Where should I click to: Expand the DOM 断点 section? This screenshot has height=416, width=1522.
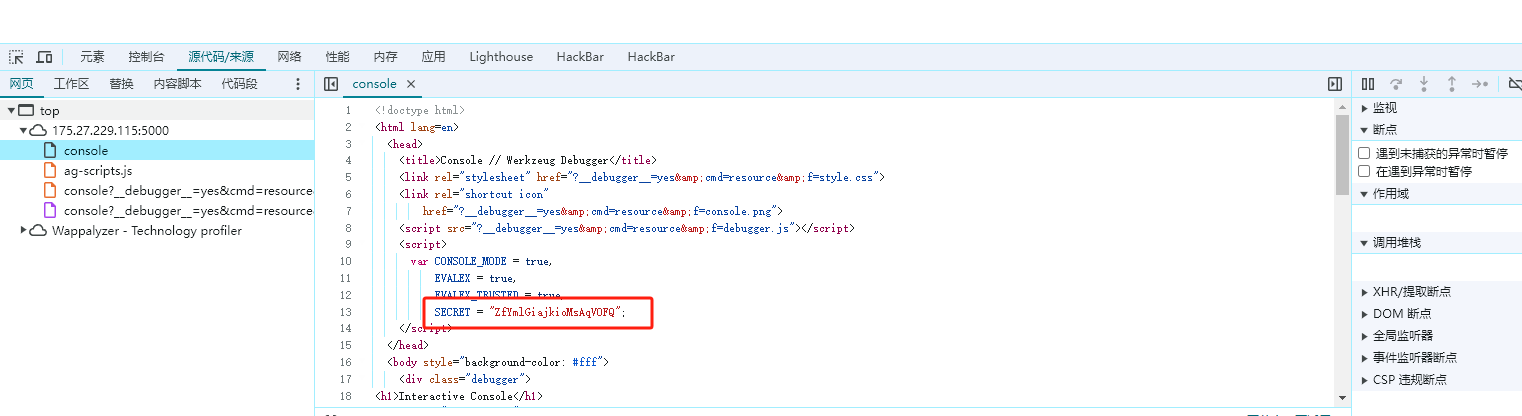point(1364,314)
